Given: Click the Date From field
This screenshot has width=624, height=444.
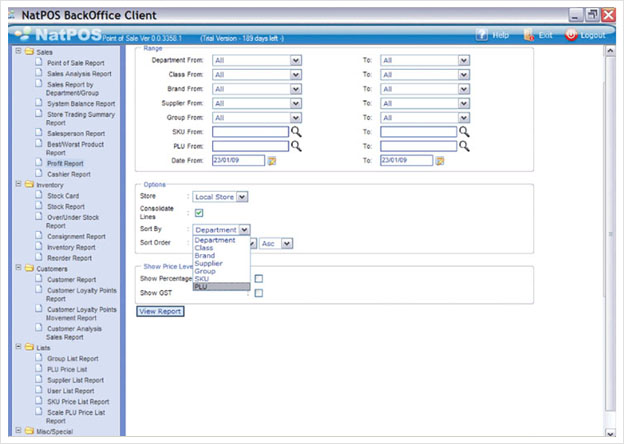Looking at the screenshot, I should [238, 160].
